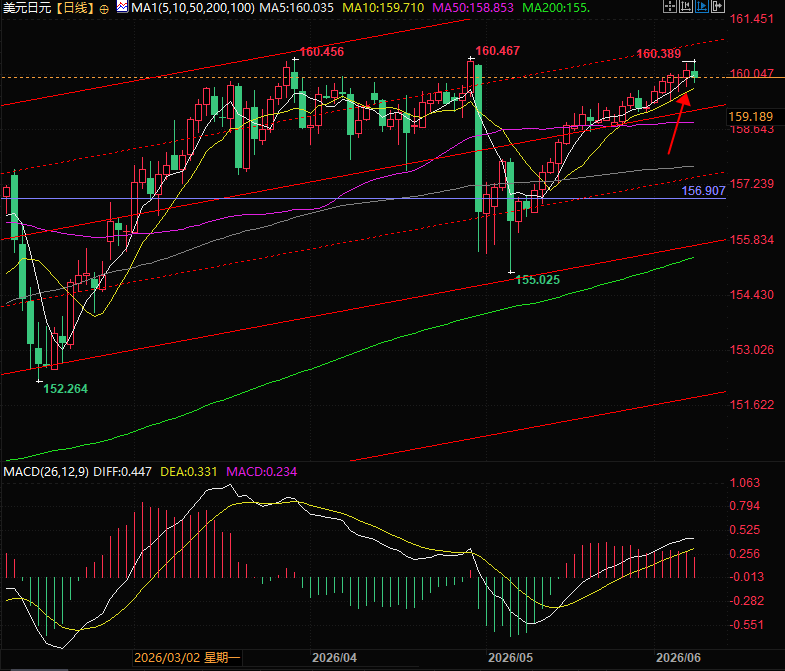Click the 155.025 low price label
This screenshot has width=785, height=671.
pos(537,280)
